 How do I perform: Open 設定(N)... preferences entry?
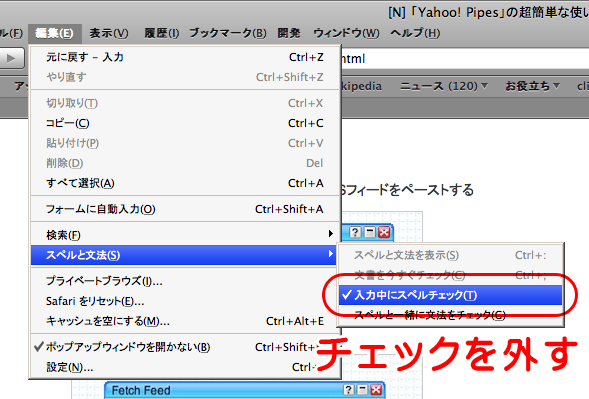pyautogui.click(x=185, y=367)
